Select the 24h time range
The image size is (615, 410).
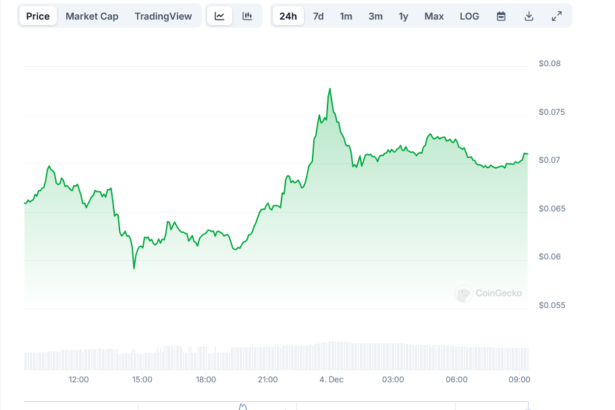pyautogui.click(x=288, y=16)
